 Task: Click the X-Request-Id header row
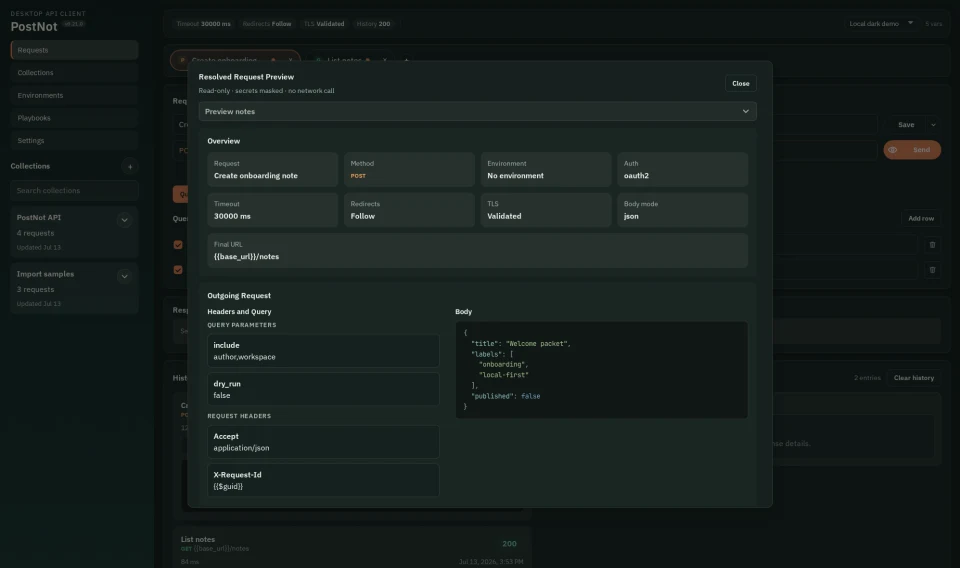point(323,480)
